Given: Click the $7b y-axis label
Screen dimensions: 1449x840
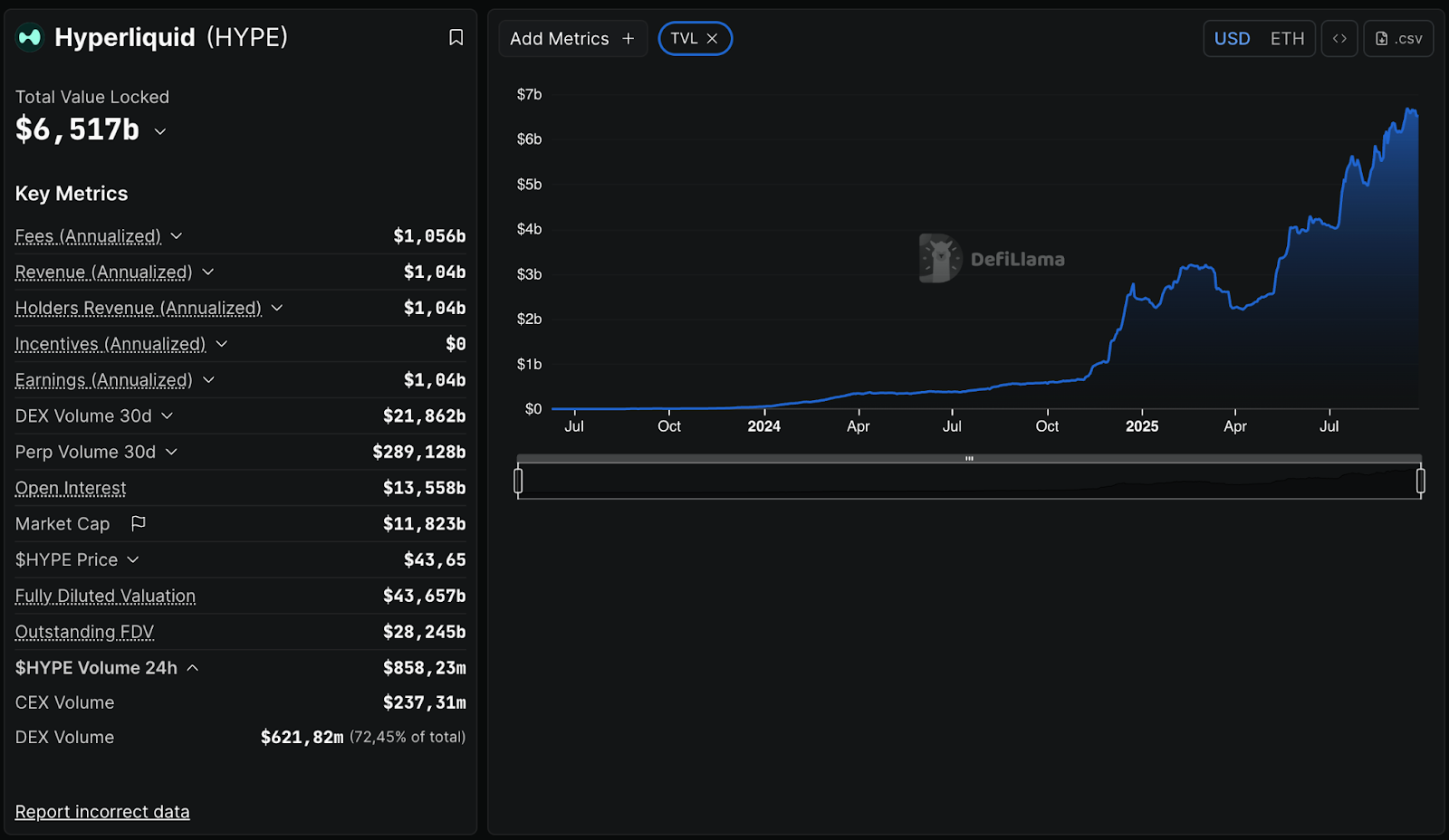Looking at the screenshot, I should tap(530, 94).
